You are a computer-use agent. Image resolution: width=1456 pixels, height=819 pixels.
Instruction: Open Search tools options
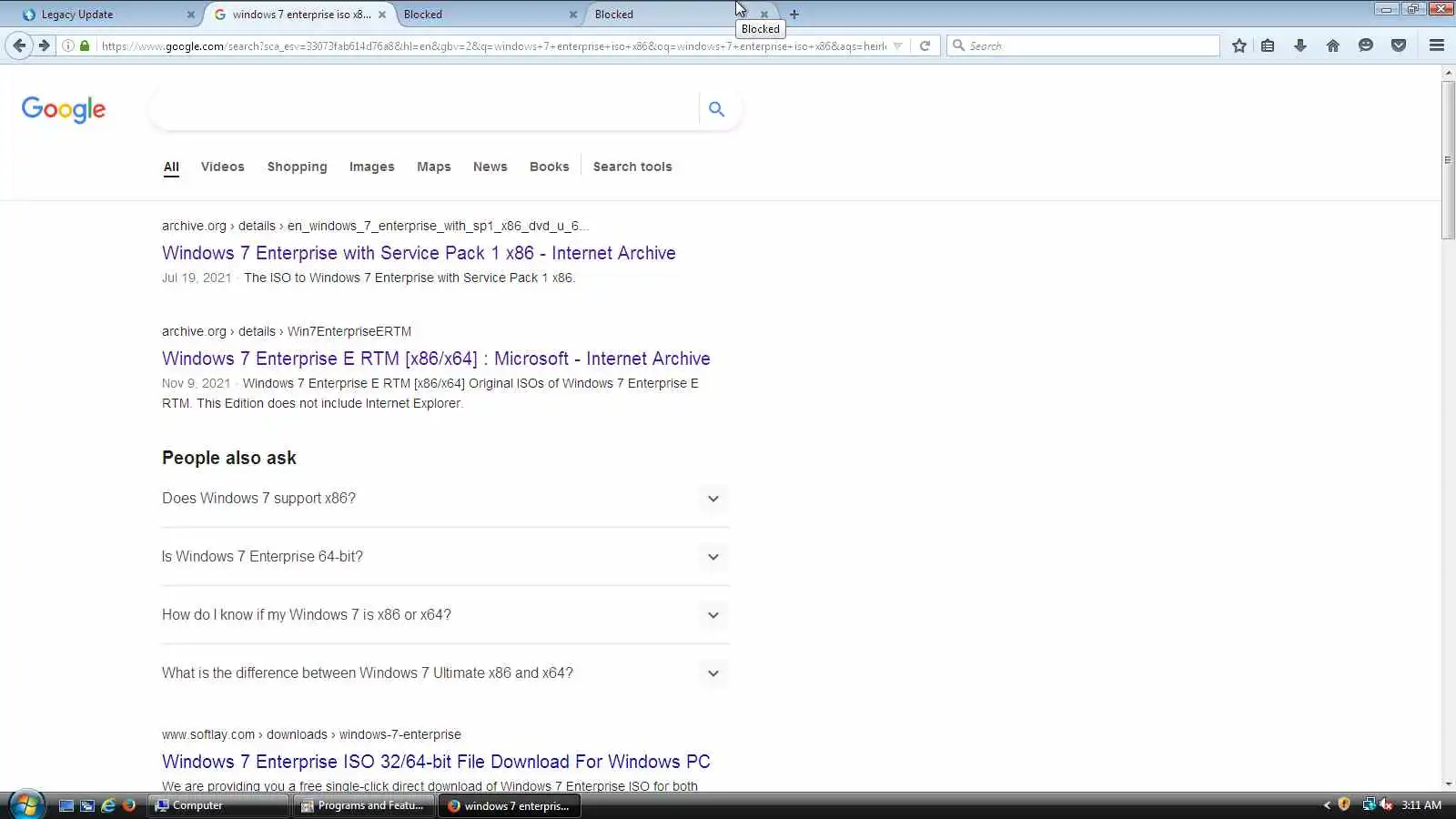coord(632,167)
